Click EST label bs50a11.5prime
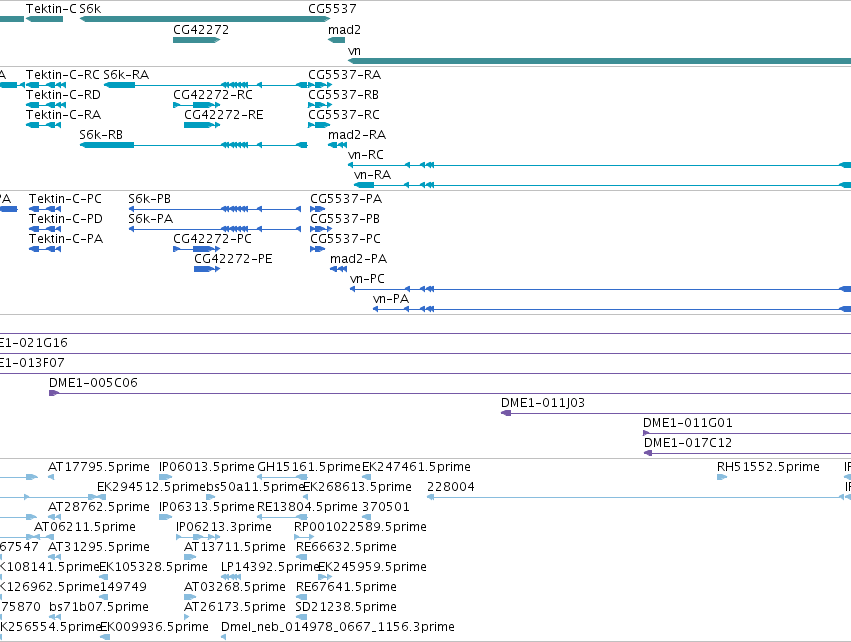 (x=255, y=487)
